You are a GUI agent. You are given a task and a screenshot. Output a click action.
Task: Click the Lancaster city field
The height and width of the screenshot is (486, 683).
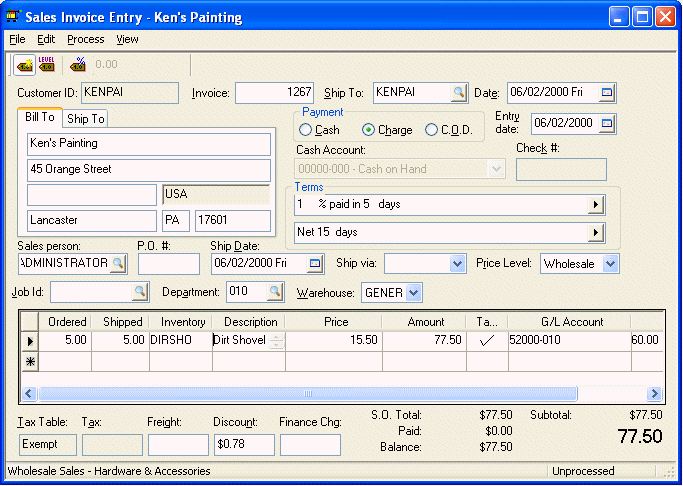coord(92,221)
